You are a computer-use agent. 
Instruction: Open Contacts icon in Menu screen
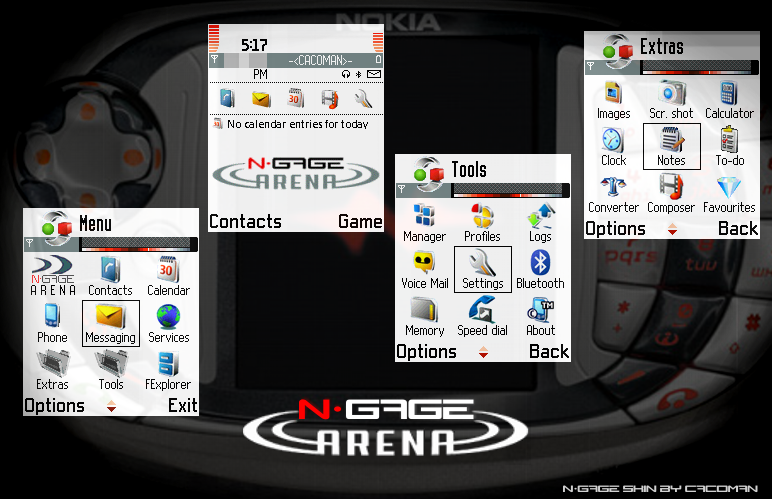click(x=110, y=276)
